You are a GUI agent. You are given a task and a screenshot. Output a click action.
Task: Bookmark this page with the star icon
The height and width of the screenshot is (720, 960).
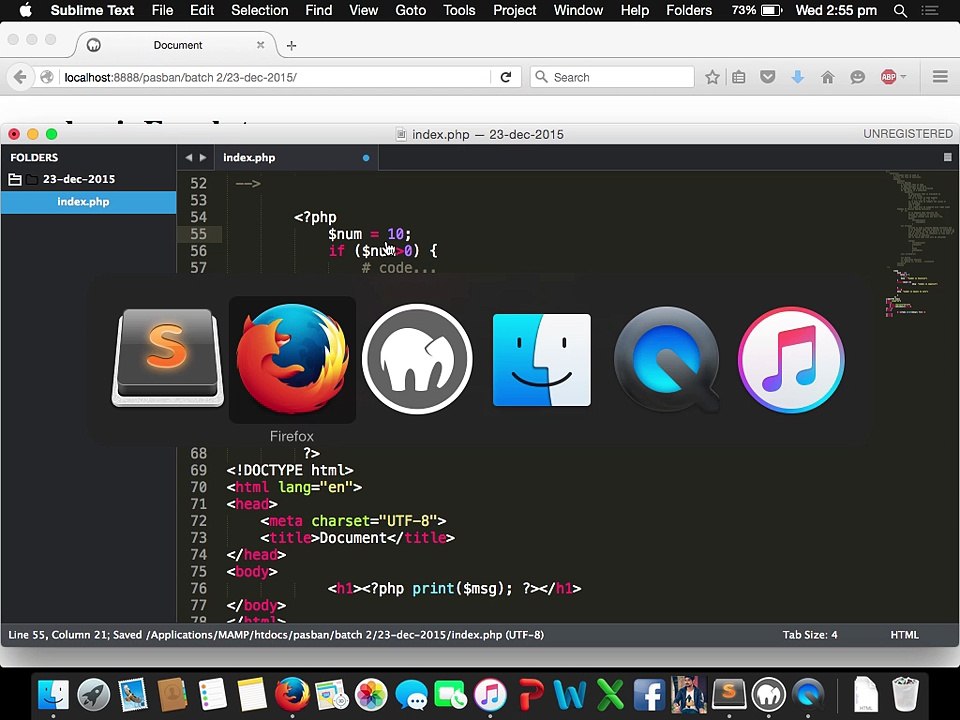711,77
